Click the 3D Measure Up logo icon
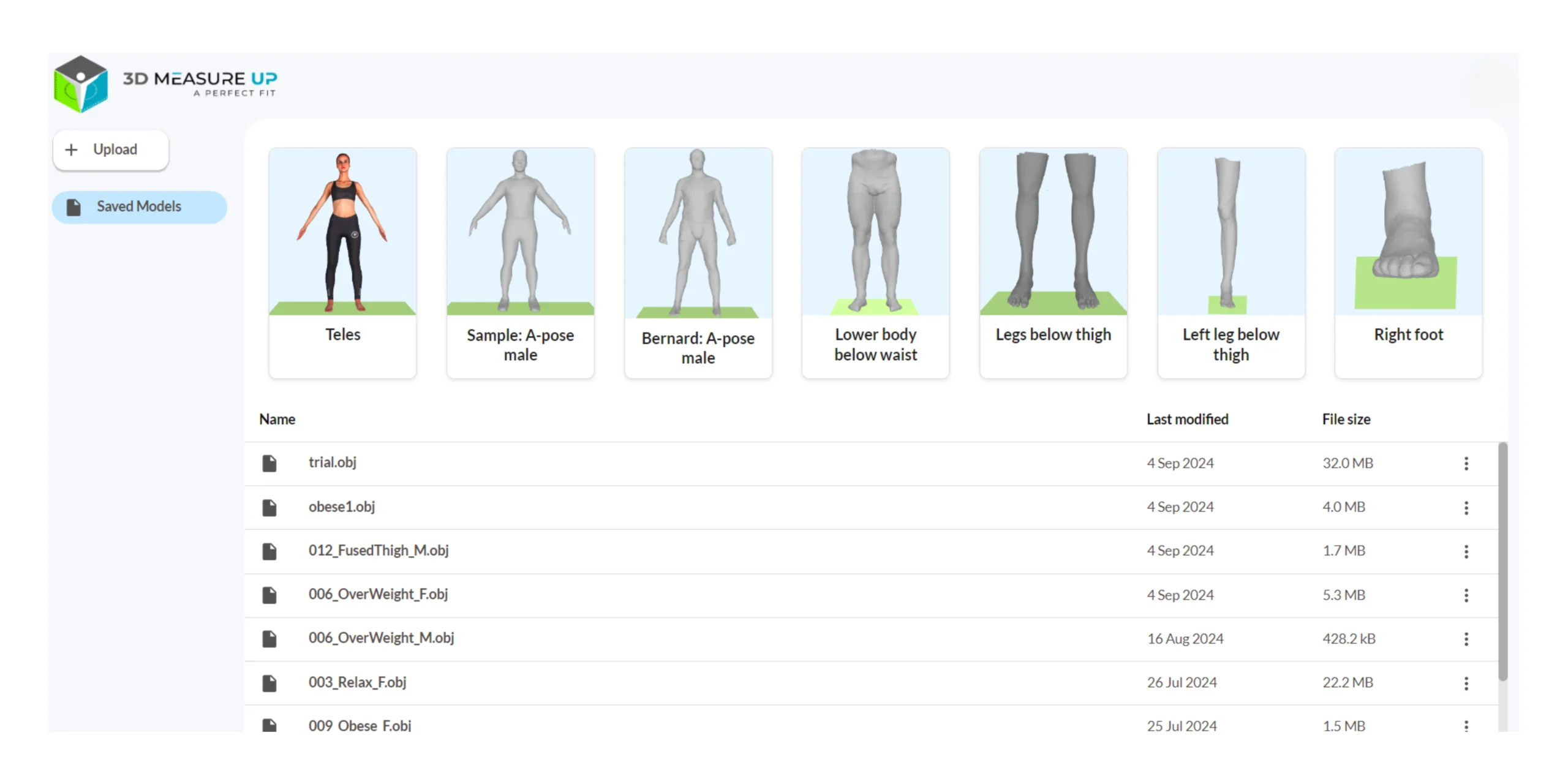This screenshot has height=784, width=1568. pos(81,85)
